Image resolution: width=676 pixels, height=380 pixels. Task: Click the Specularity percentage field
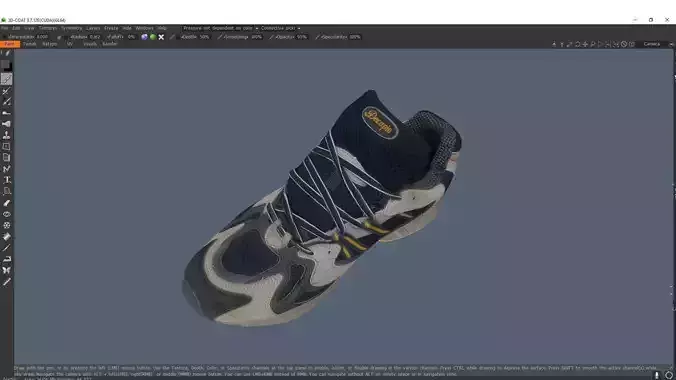(355, 37)
